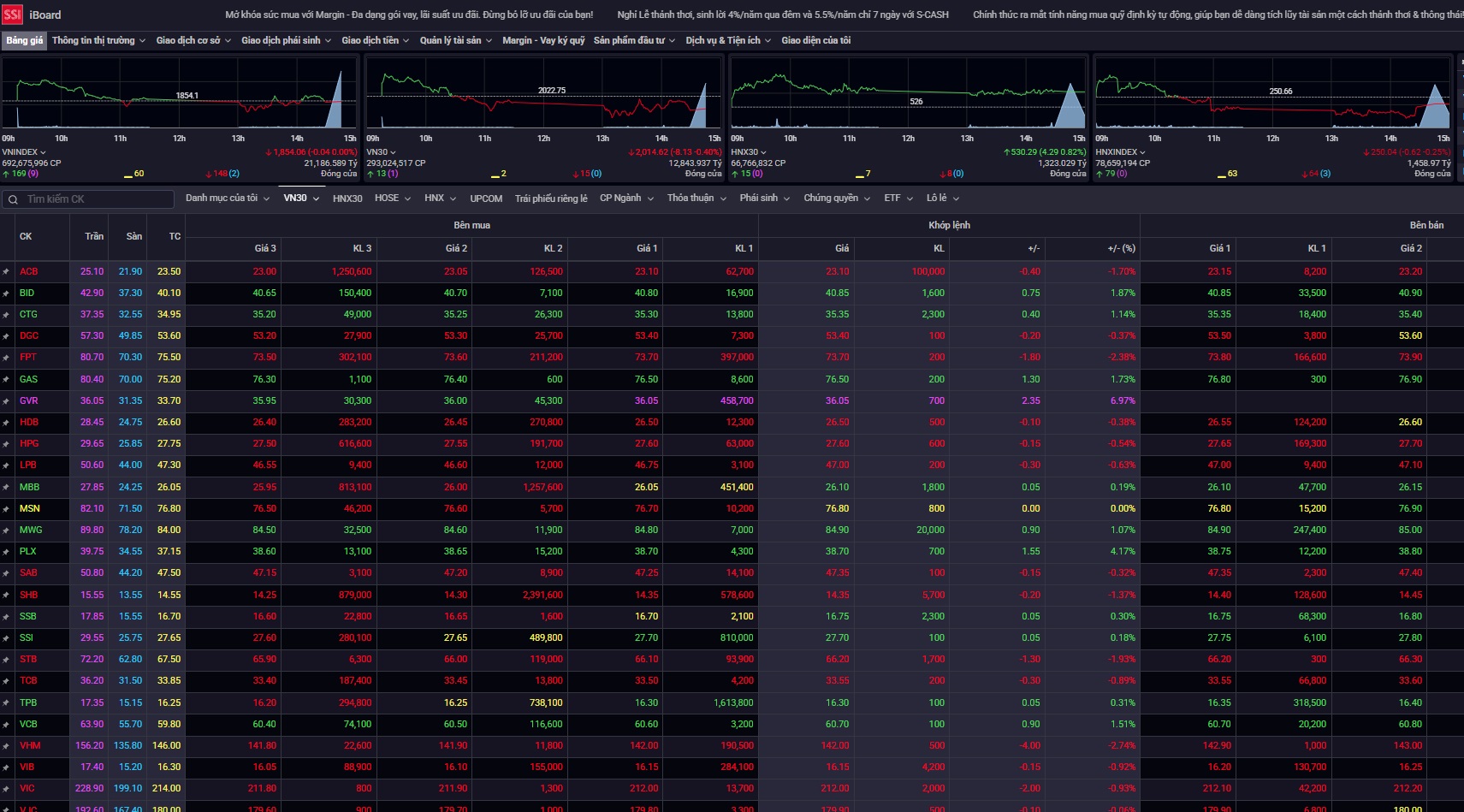Expand the Sản phẩm đầu tư menu
1464x812 pixels.
pyautogui.click(x=634, y=40)
